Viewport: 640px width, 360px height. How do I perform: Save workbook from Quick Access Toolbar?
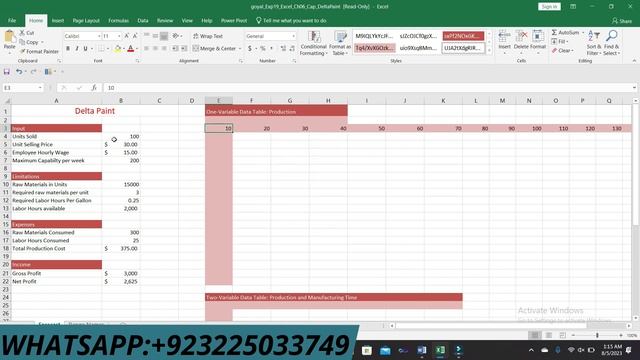click(7, 72)
